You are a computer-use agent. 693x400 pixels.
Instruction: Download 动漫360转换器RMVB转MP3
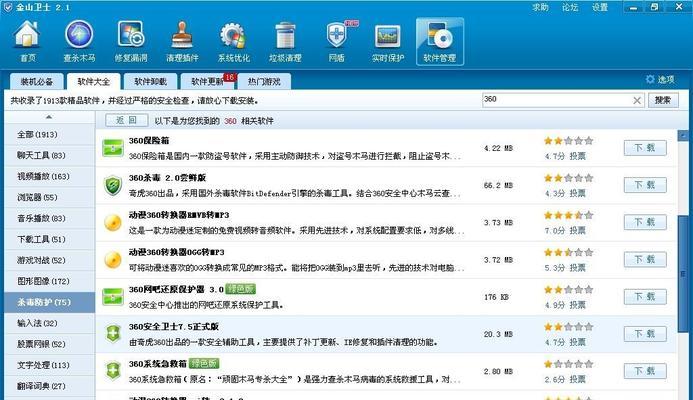645,222
